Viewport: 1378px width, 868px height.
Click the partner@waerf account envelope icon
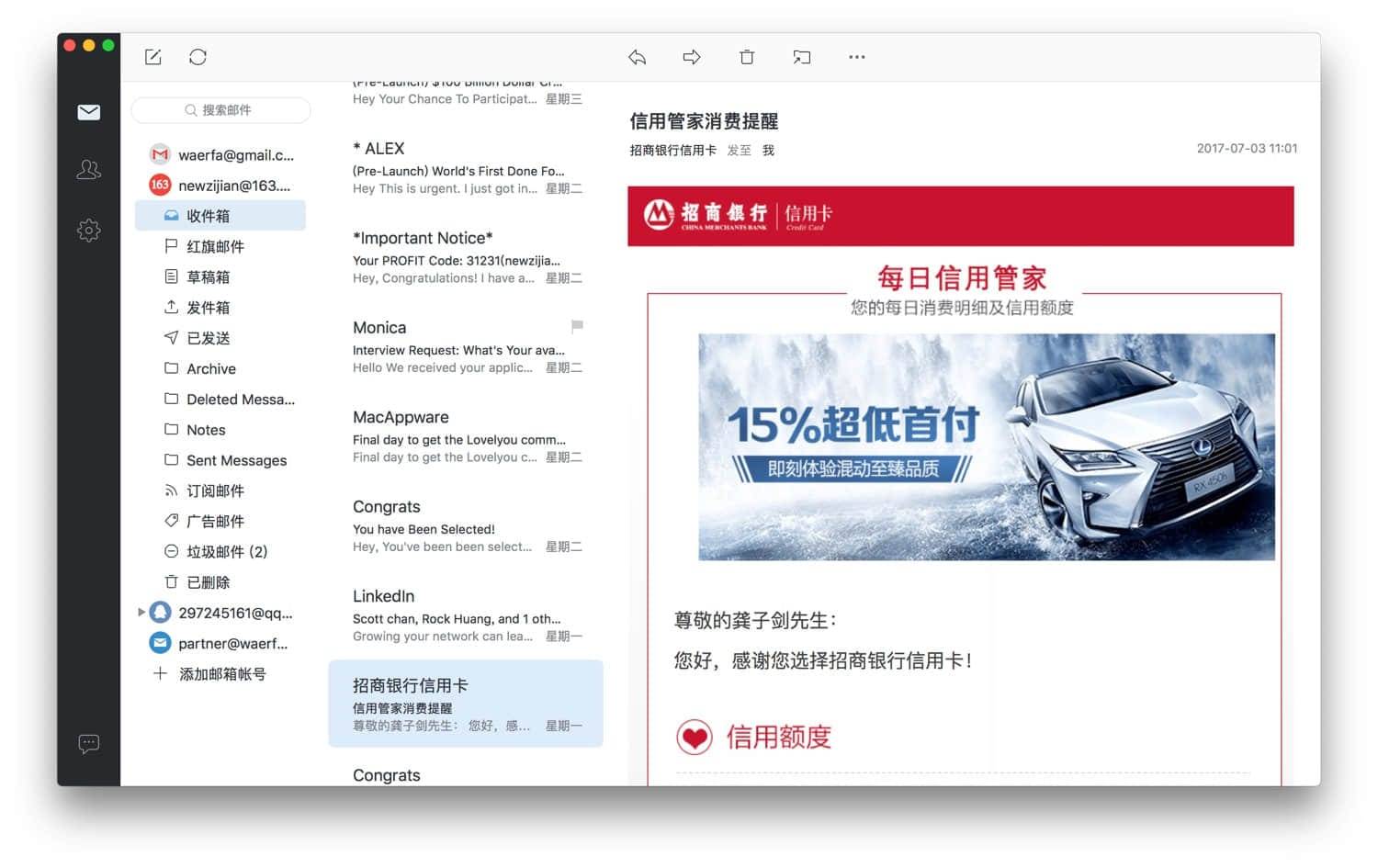pos(160,643)
